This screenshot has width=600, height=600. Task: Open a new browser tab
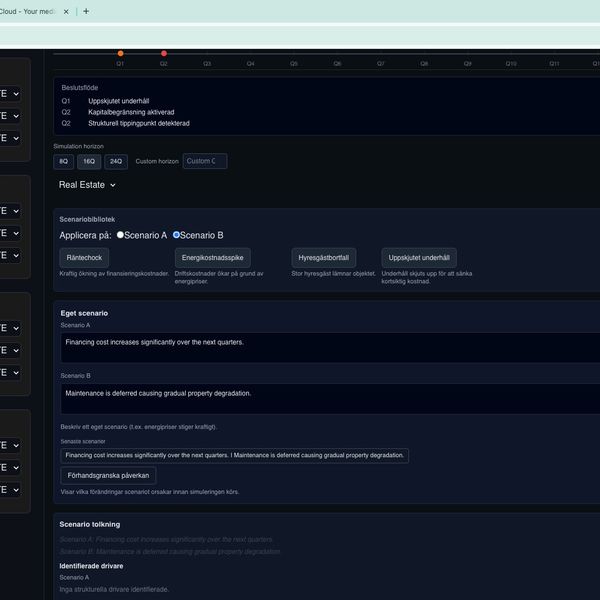coord(86,11)
